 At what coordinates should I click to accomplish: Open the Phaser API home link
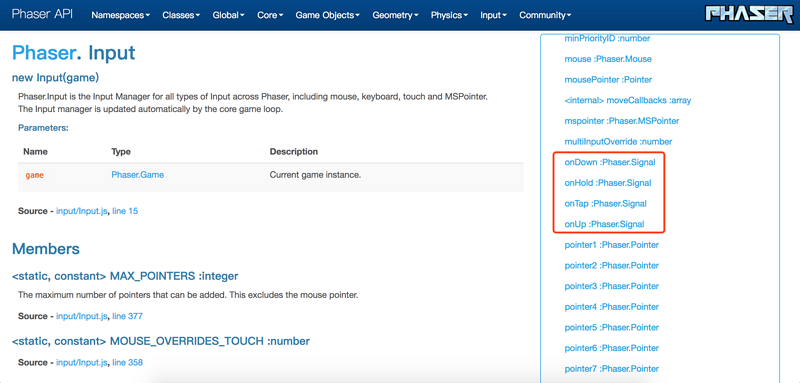(x=42, y=14)
